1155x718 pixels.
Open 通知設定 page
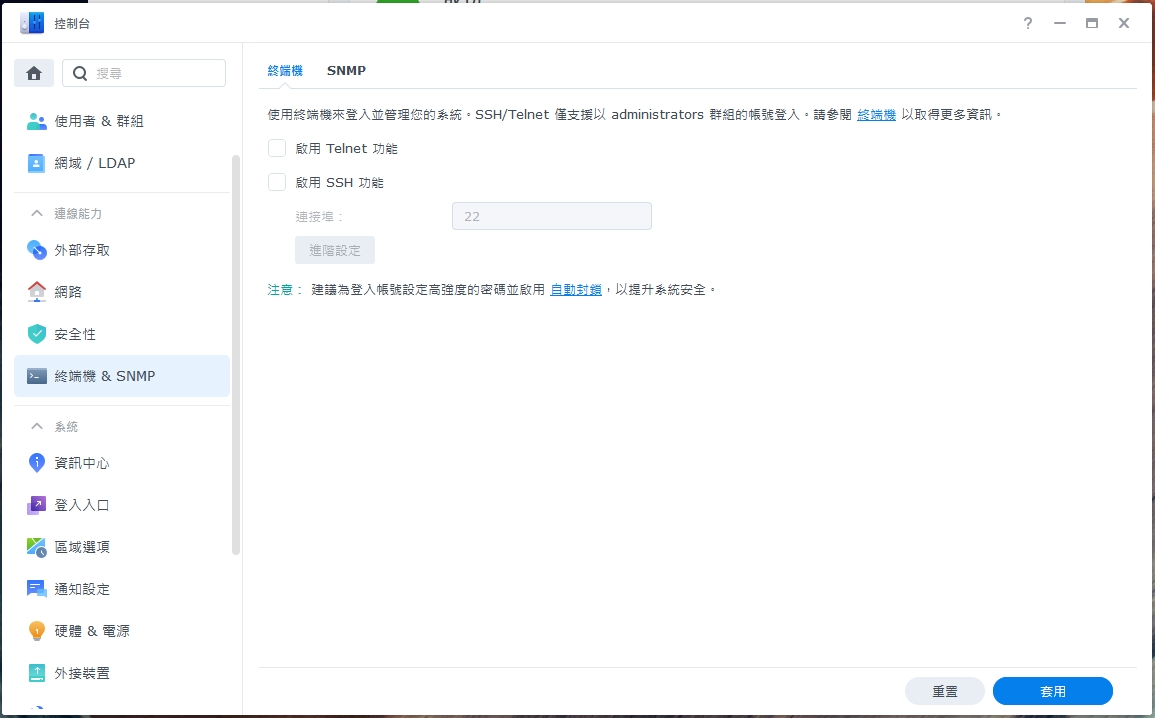122,588
